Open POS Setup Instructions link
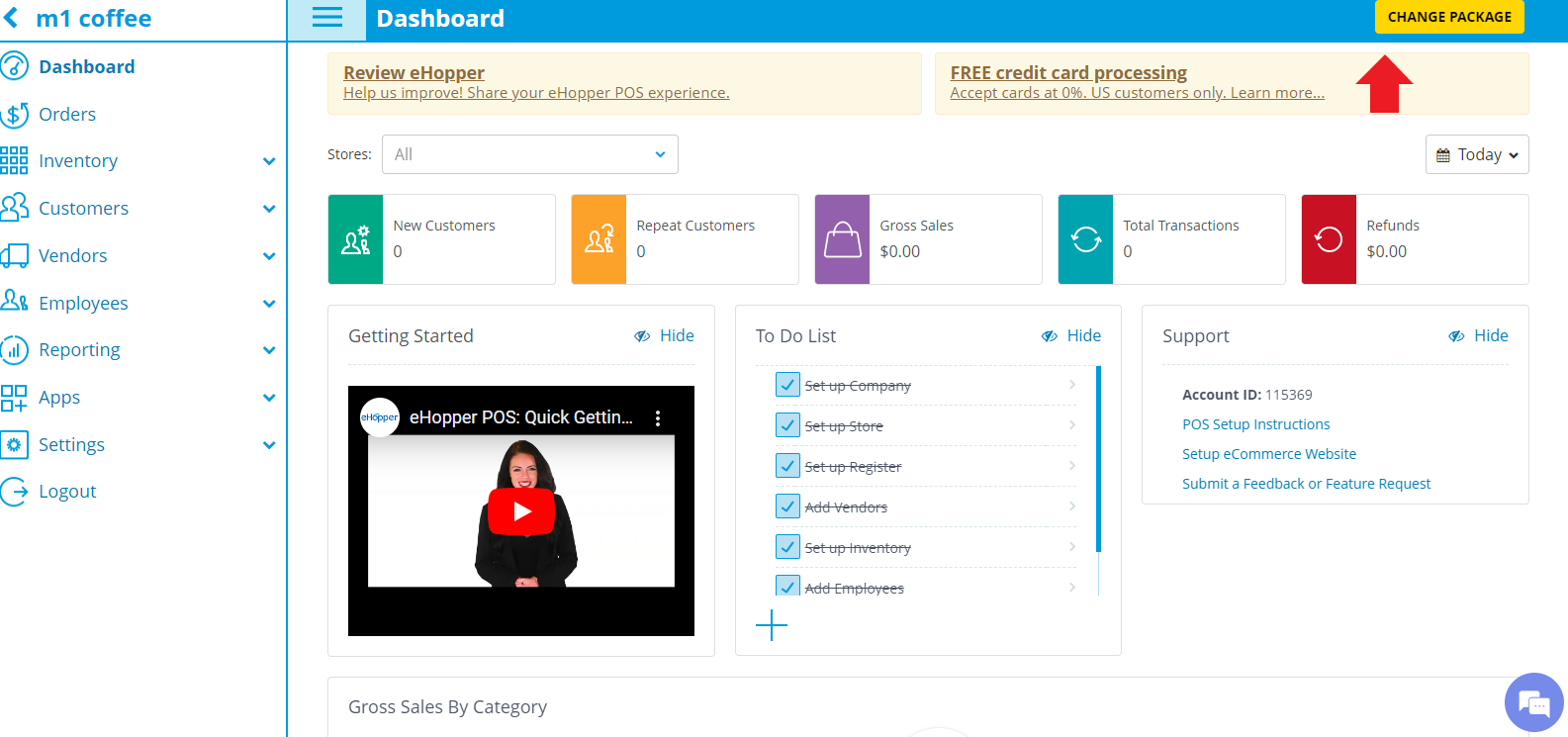 tap(1255, 424)
